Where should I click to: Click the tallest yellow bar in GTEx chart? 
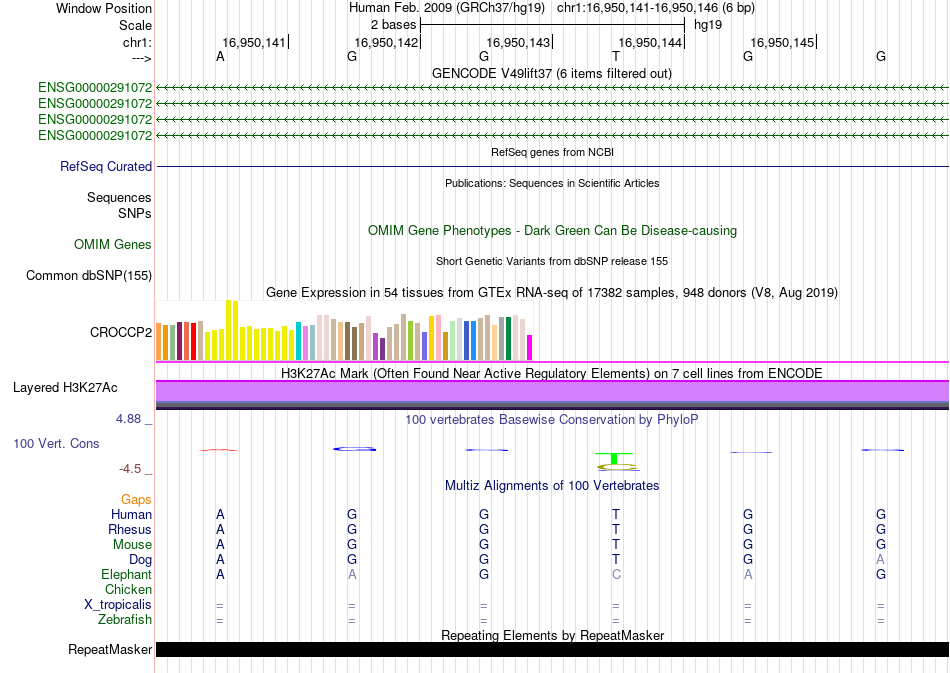click(228, 330)
